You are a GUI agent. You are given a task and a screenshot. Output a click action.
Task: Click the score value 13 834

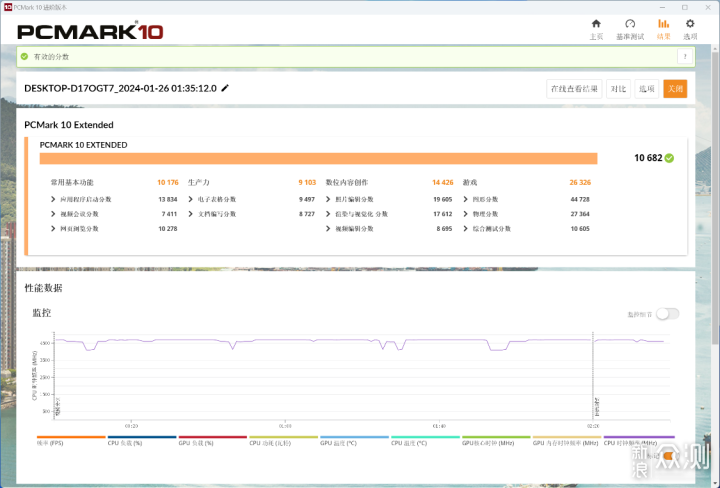168,199
